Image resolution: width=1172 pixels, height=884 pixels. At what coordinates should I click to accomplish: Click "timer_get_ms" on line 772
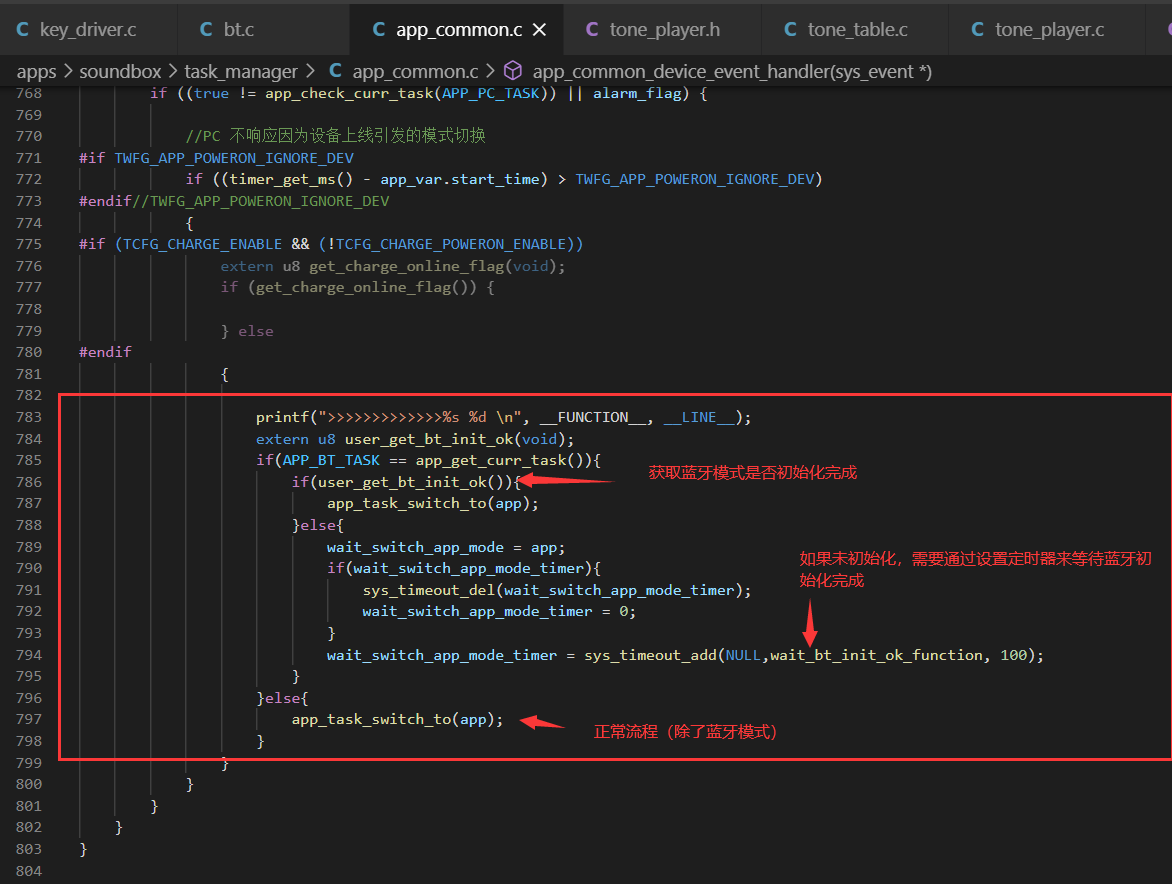pos(283,179)
